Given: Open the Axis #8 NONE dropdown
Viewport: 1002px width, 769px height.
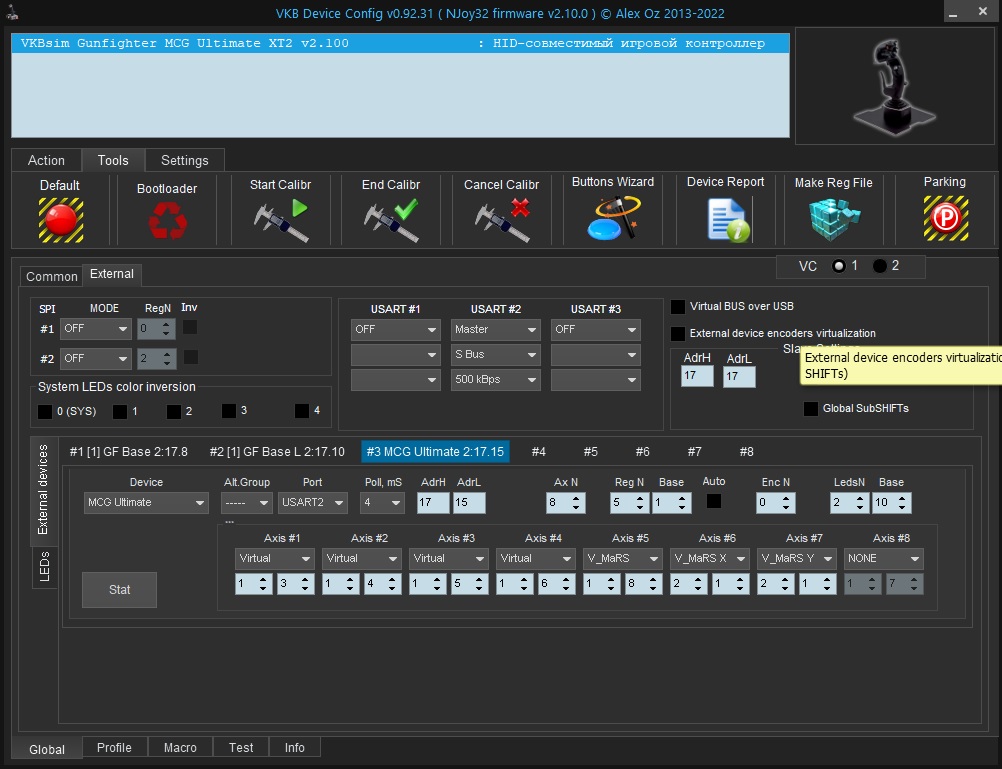Looking at the screenshot, I should click(x=883, y=558).
